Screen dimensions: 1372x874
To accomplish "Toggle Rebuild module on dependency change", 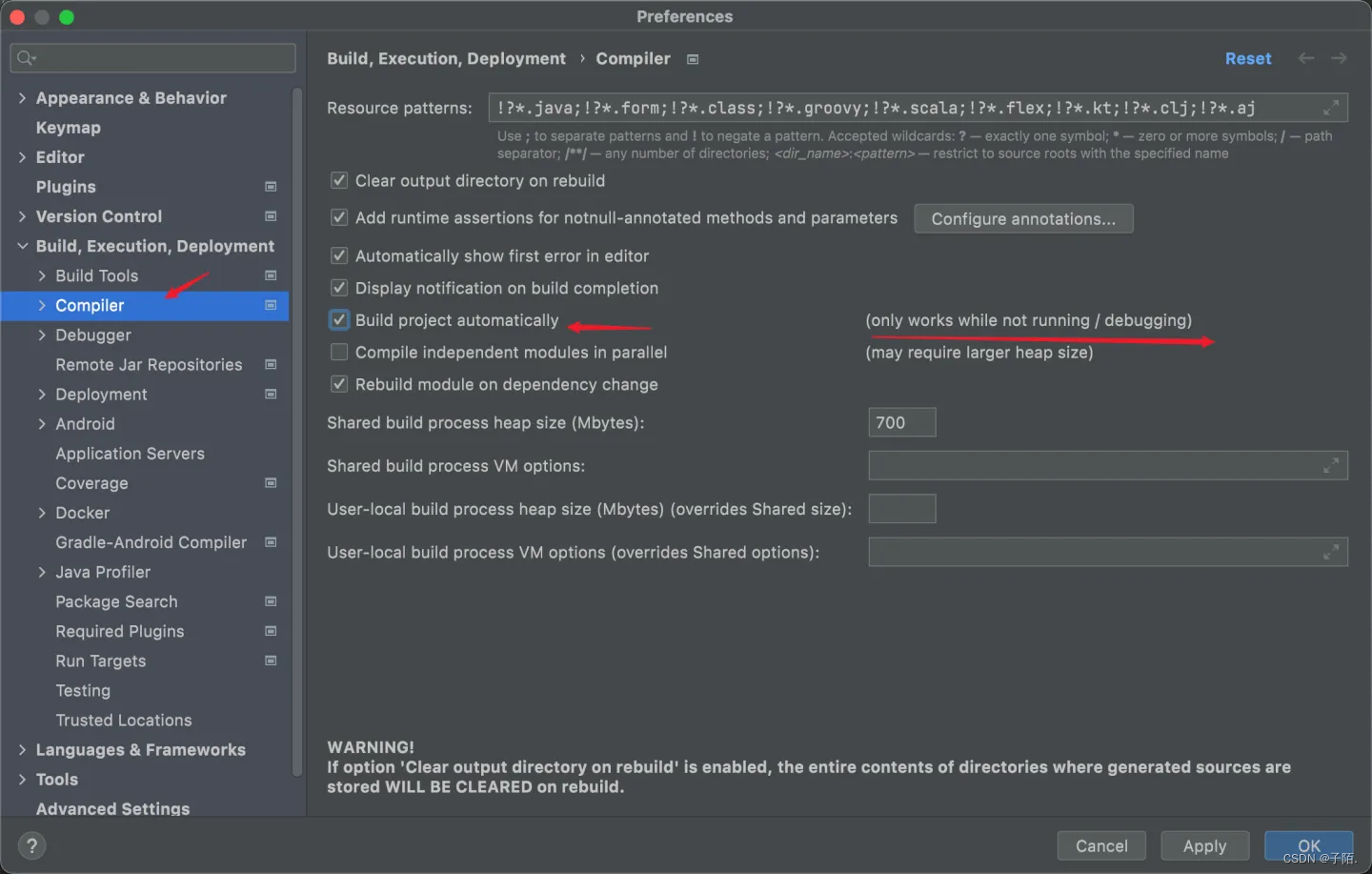I will (x=339, y=384).
